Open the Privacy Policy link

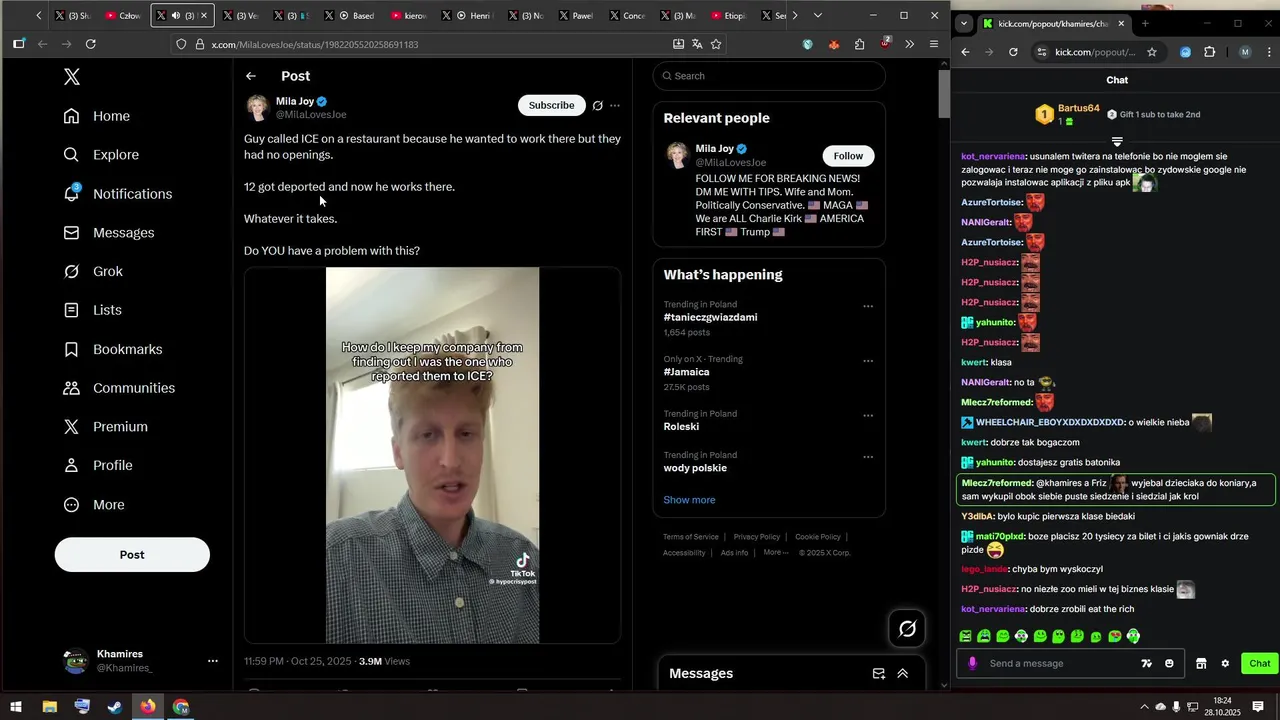pyautogui.click(x=757, y=537)
